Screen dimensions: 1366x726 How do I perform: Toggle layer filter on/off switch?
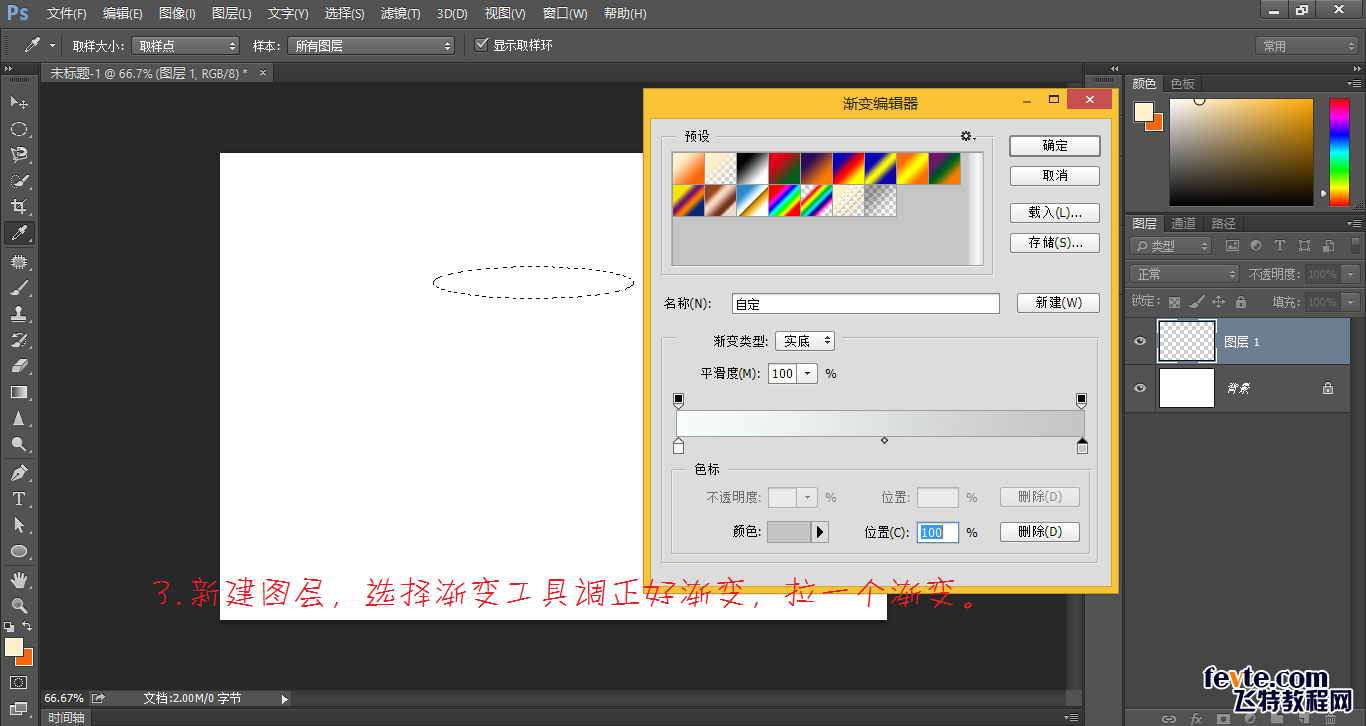(1356, 244)
